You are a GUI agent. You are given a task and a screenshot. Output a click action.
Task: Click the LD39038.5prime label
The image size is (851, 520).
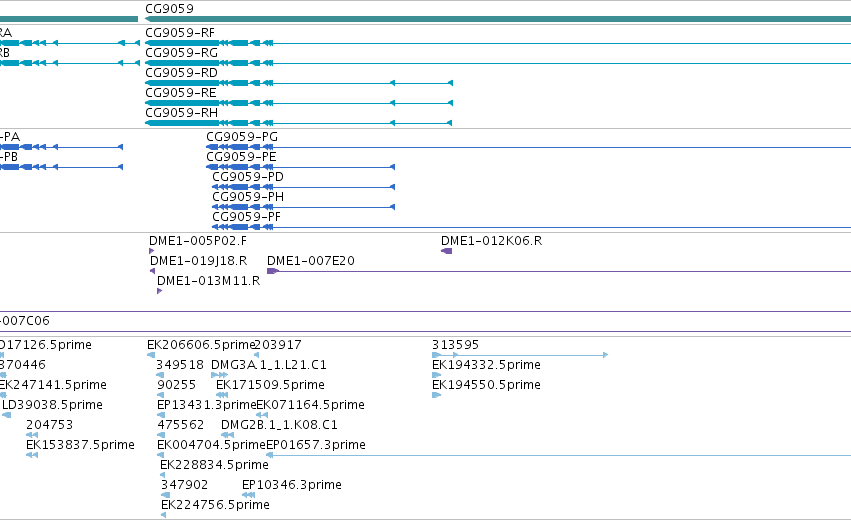[53, 405]
